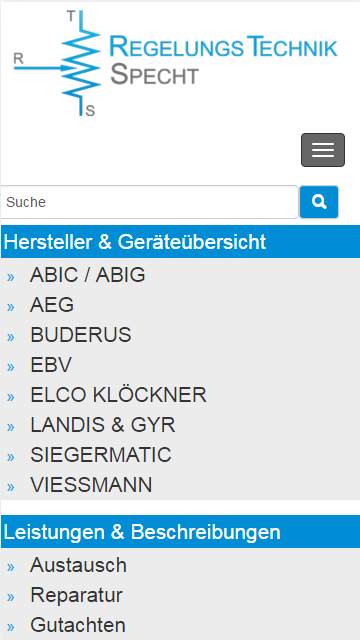
Task: Open the LANDIS & GYR link
Action: (103, 425)
